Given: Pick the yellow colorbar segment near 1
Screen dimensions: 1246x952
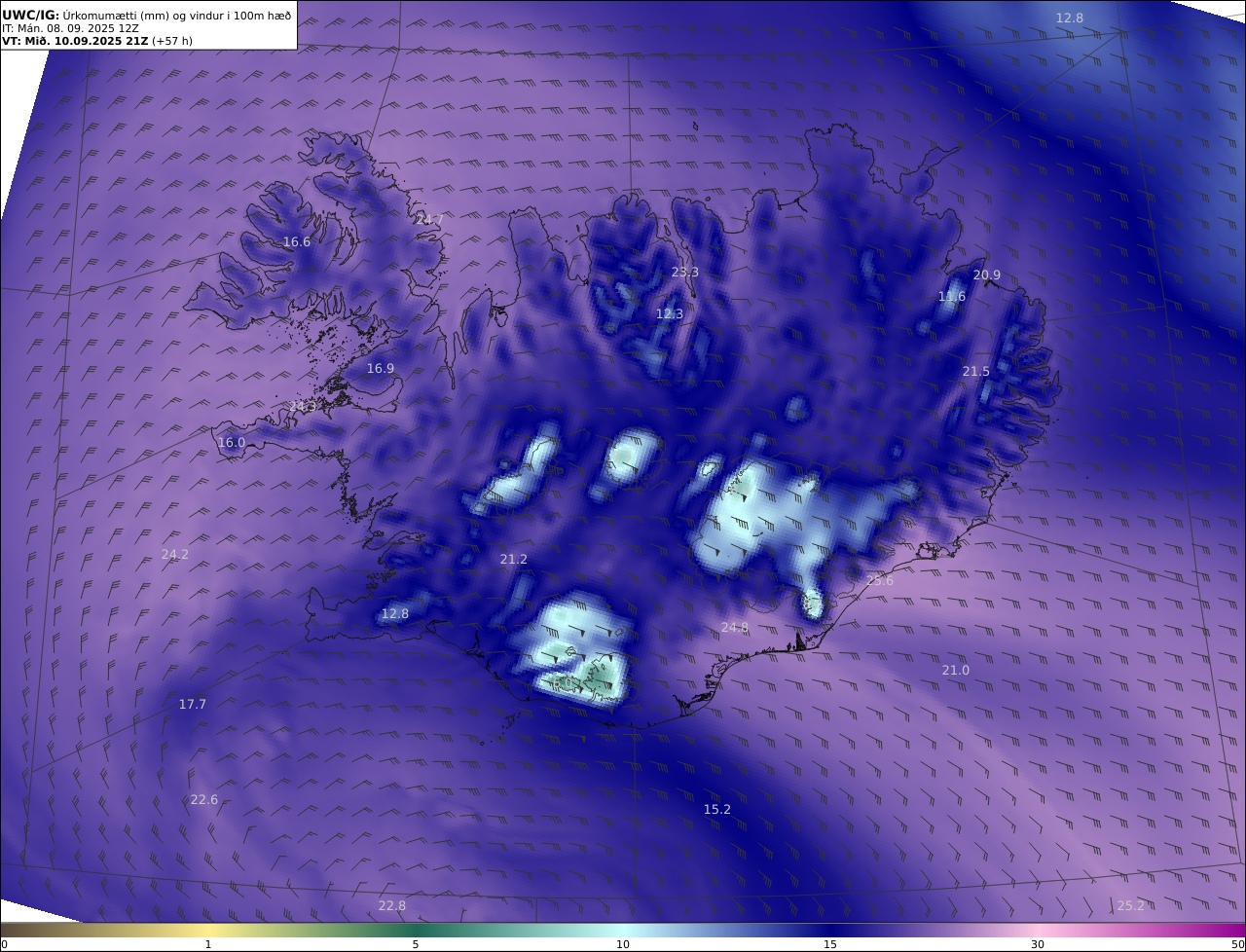Looking at the screenshot, I should [208, 930].
